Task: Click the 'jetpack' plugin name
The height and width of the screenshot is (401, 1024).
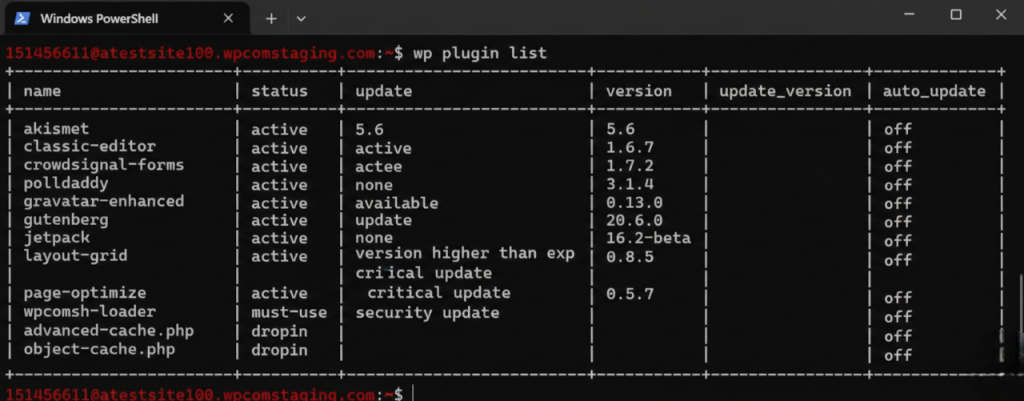Action: (x=56, y=238)
